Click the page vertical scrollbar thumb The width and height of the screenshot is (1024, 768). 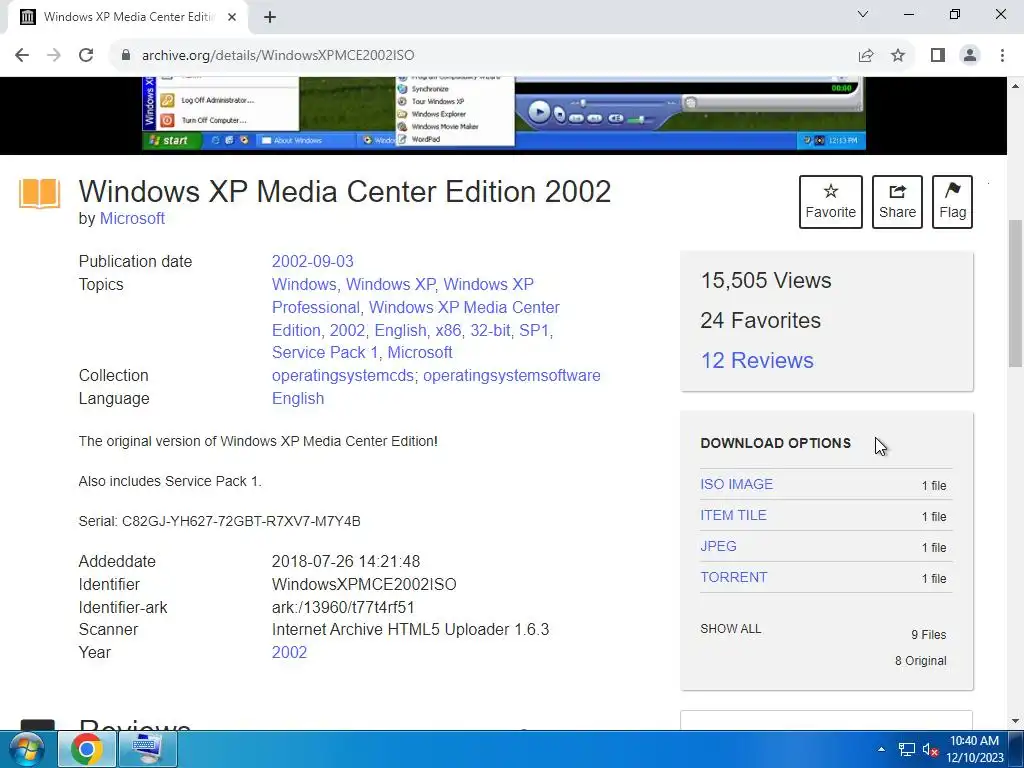(1016, 294)
